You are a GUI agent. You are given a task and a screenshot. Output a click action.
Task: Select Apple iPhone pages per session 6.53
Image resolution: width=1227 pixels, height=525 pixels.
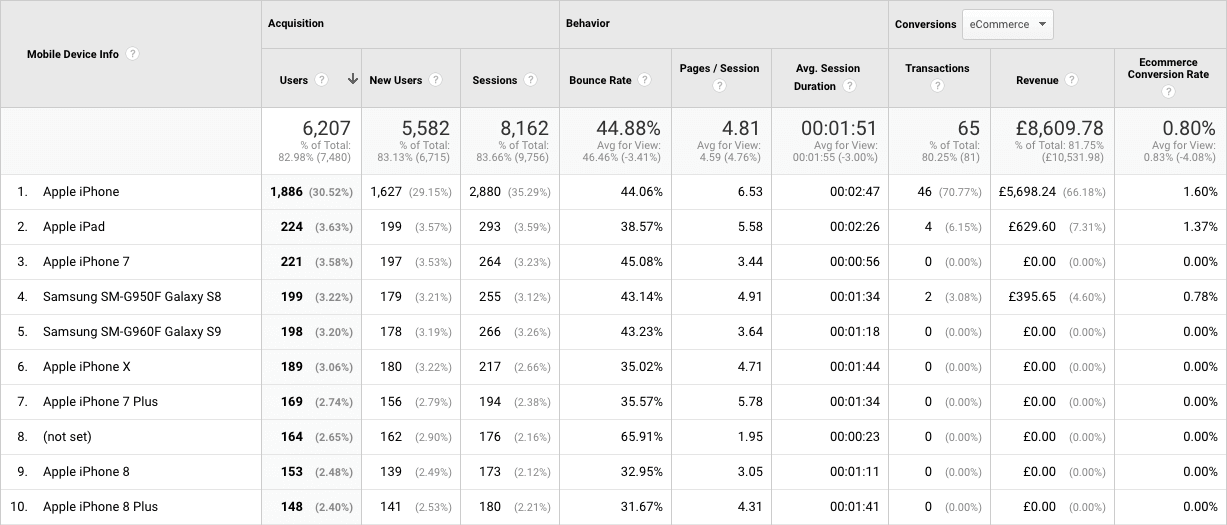coord(750,192)
